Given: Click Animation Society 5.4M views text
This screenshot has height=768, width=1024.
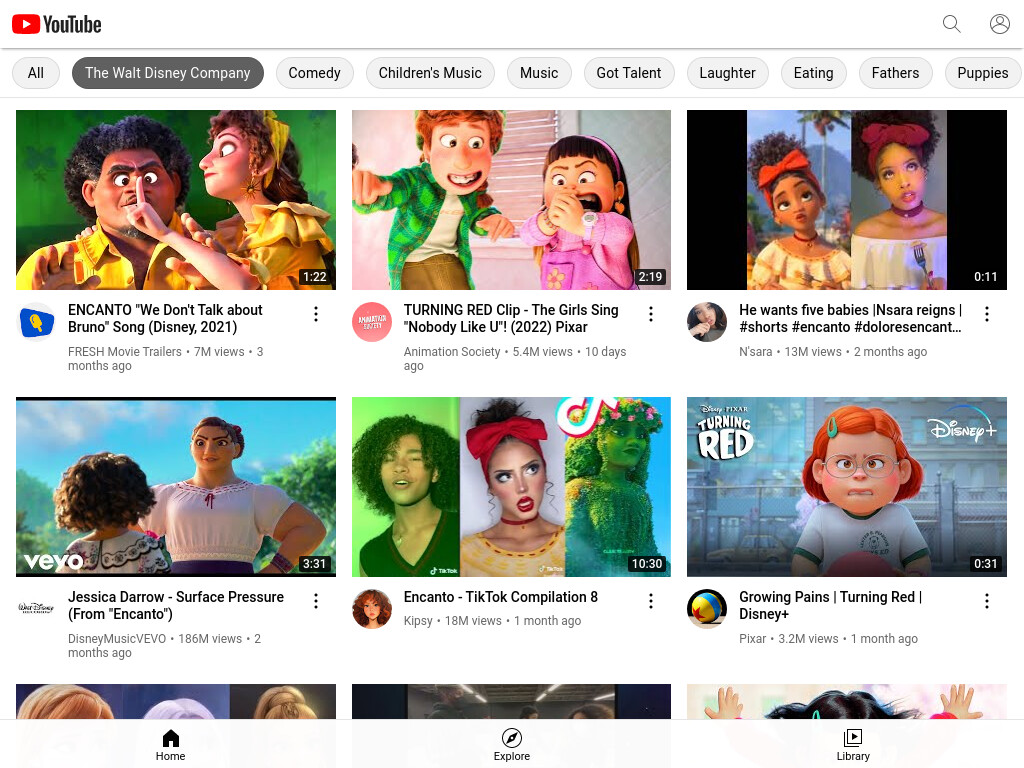Looking at the screenshot, I should (x=515, y=359).
